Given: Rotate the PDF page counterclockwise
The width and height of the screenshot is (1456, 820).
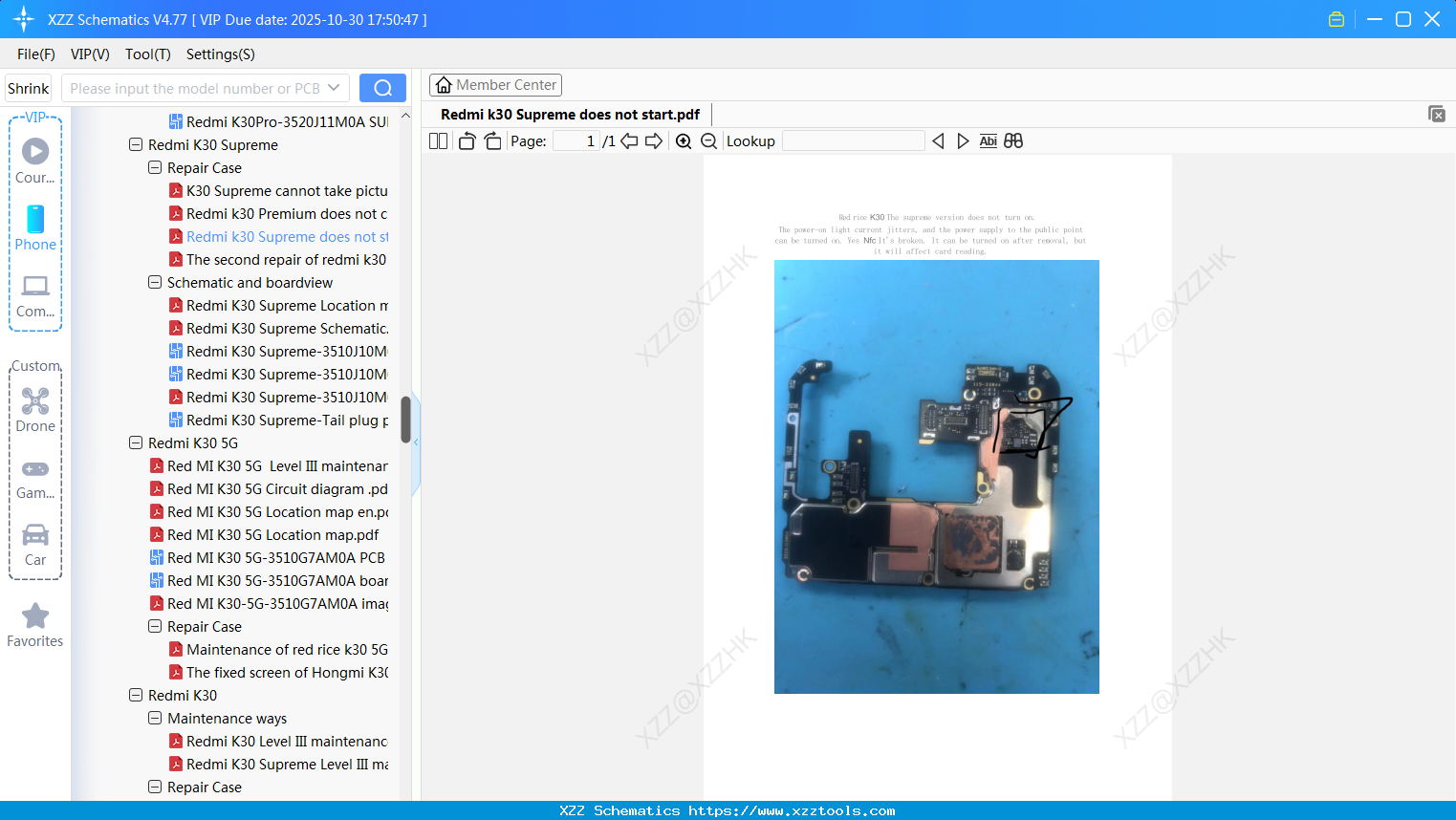Looking at the screenshot, I should pos(467,140).
